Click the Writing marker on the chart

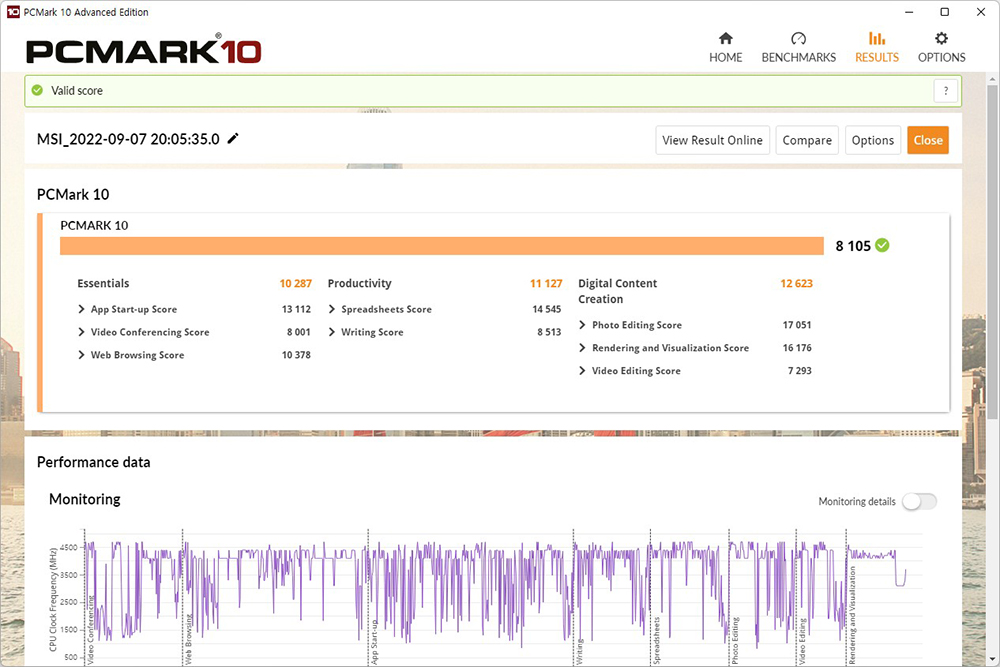pos(579,652)
